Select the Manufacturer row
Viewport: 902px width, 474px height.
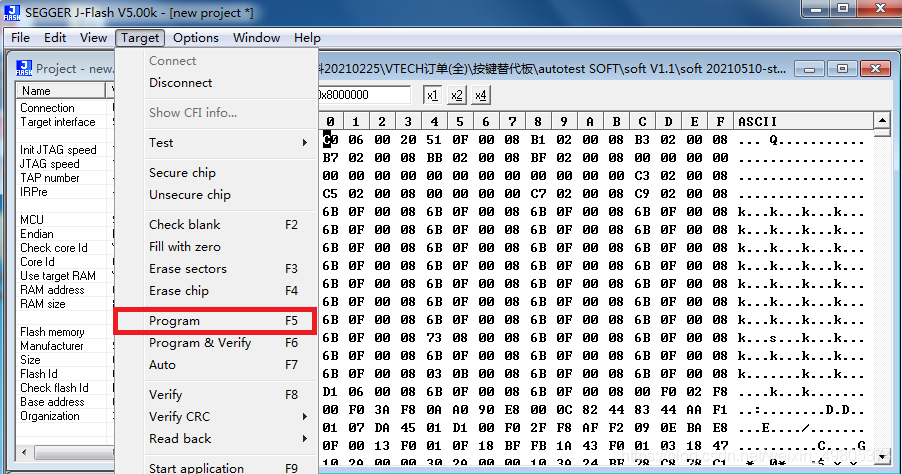pos(63,346)
